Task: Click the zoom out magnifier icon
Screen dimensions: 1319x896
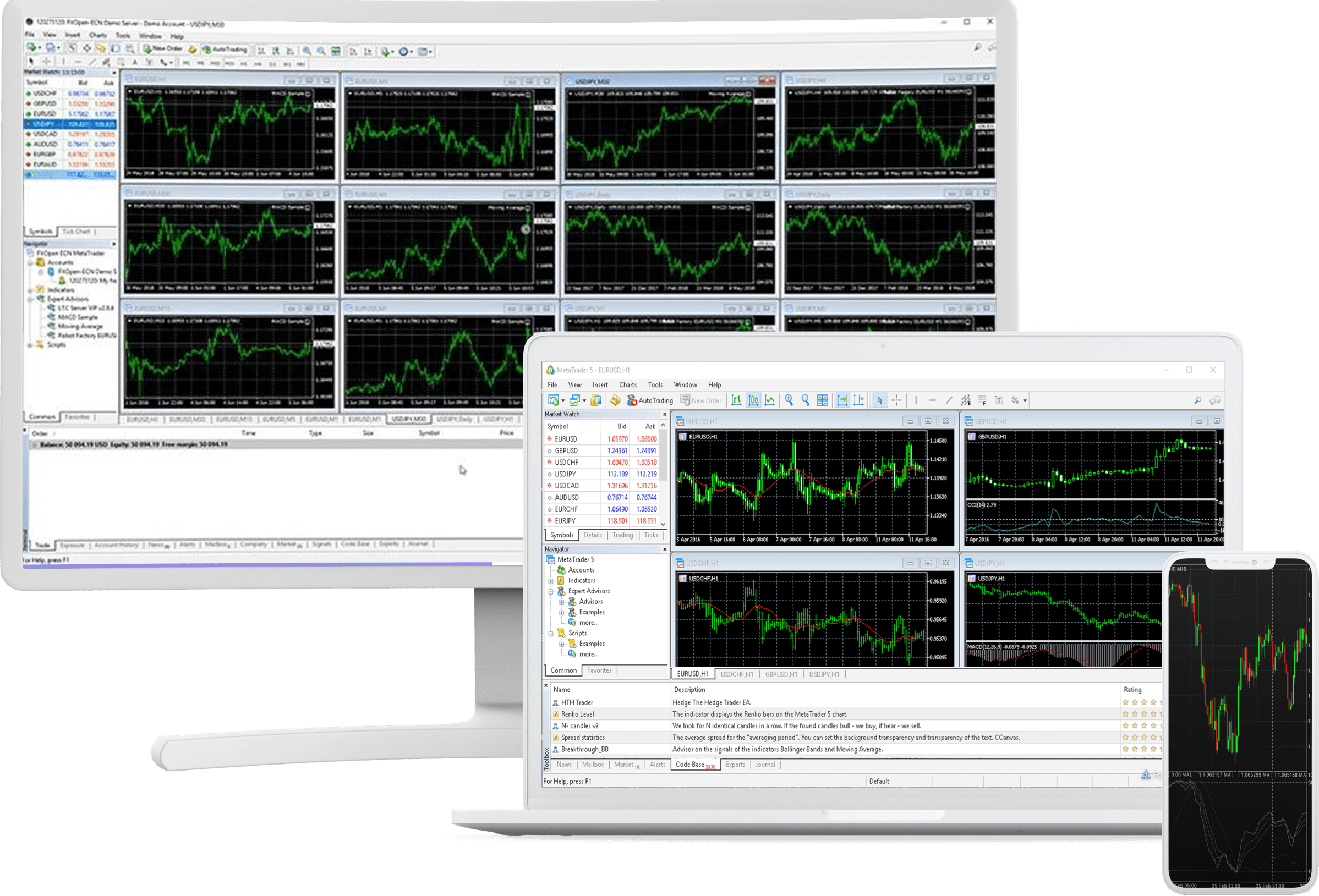Action: pos(806,400)
